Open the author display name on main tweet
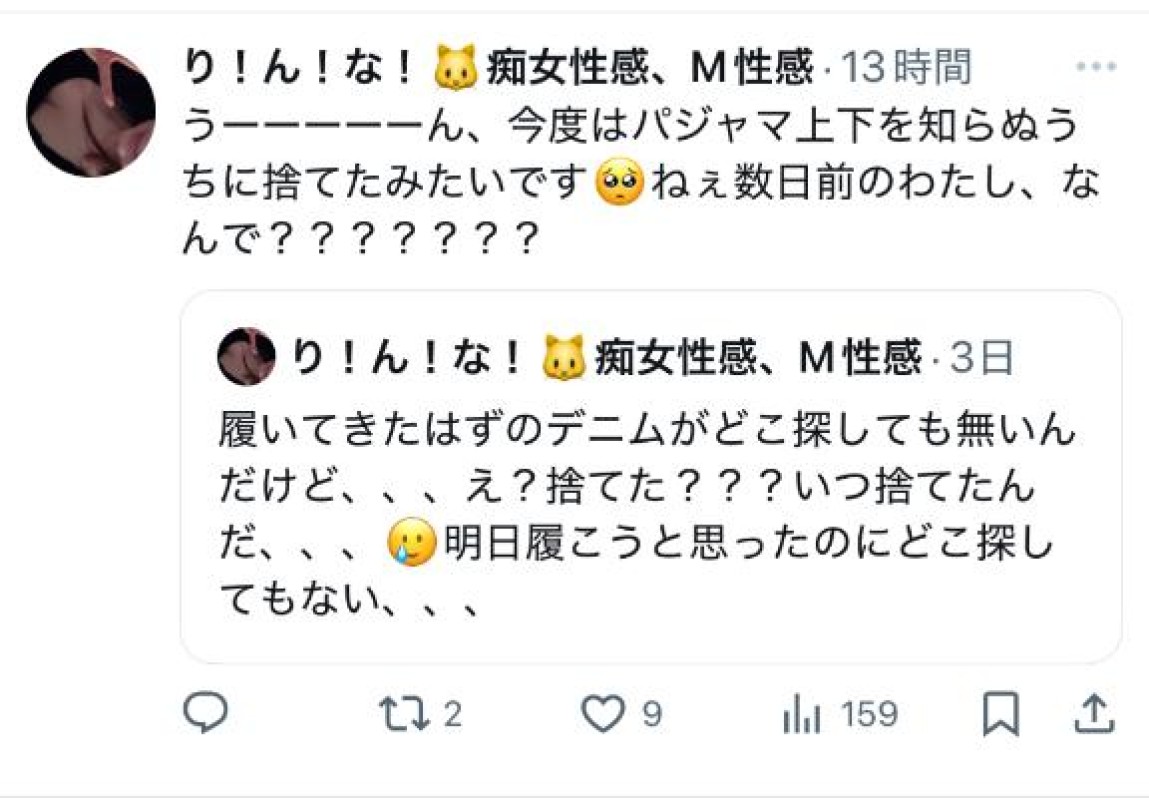The width and height of the screenshot is (1149, 800). click(498, 67)
